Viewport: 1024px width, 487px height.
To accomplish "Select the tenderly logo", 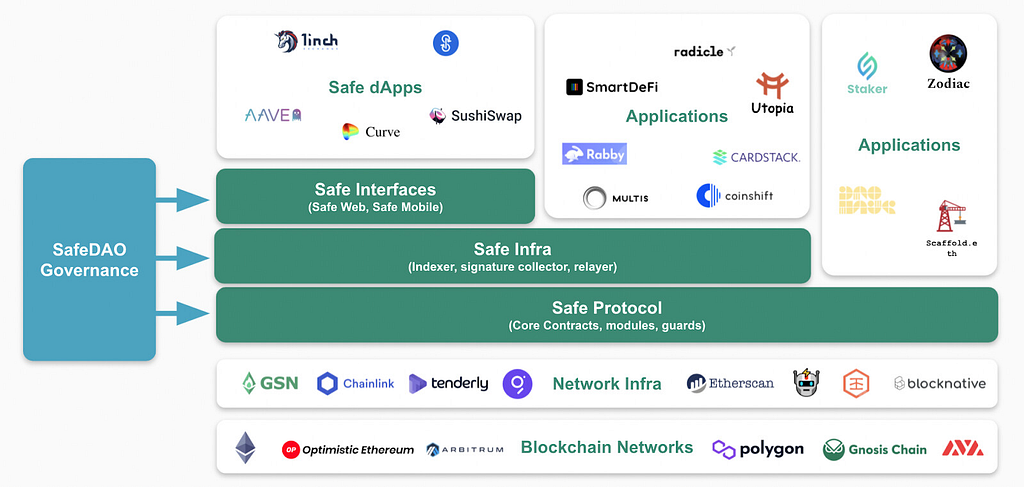I will [x=449, y=383].
